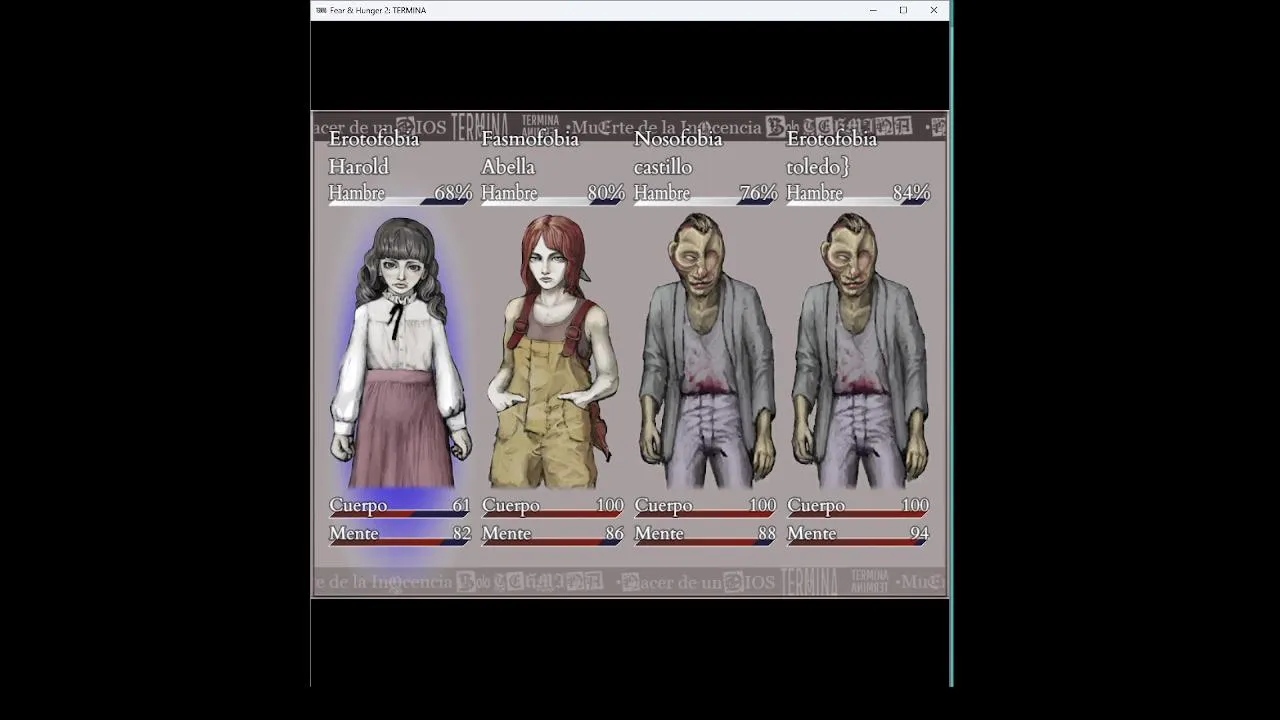Click Harold's Mente 82 bar
The width and height of the screenshot is (1280, 720).
[x=400, y=535]
